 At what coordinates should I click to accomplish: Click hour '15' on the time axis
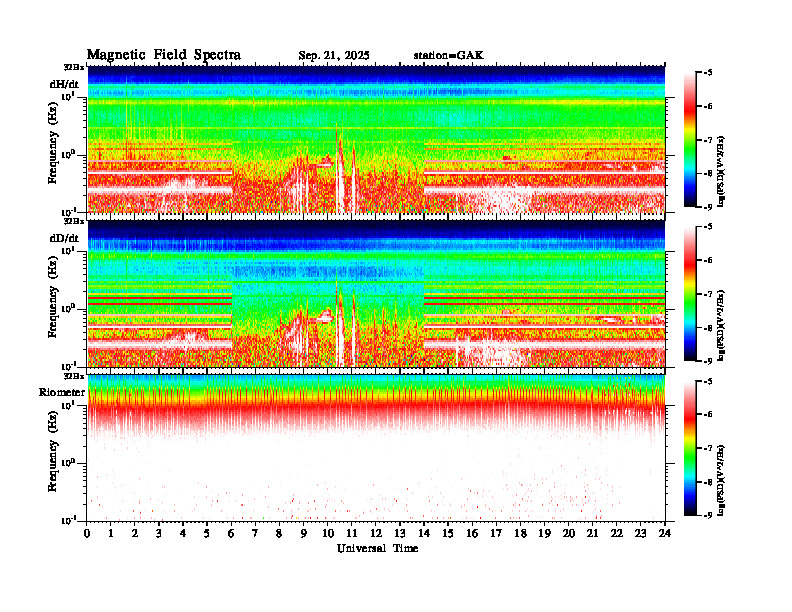pos(448,534)
